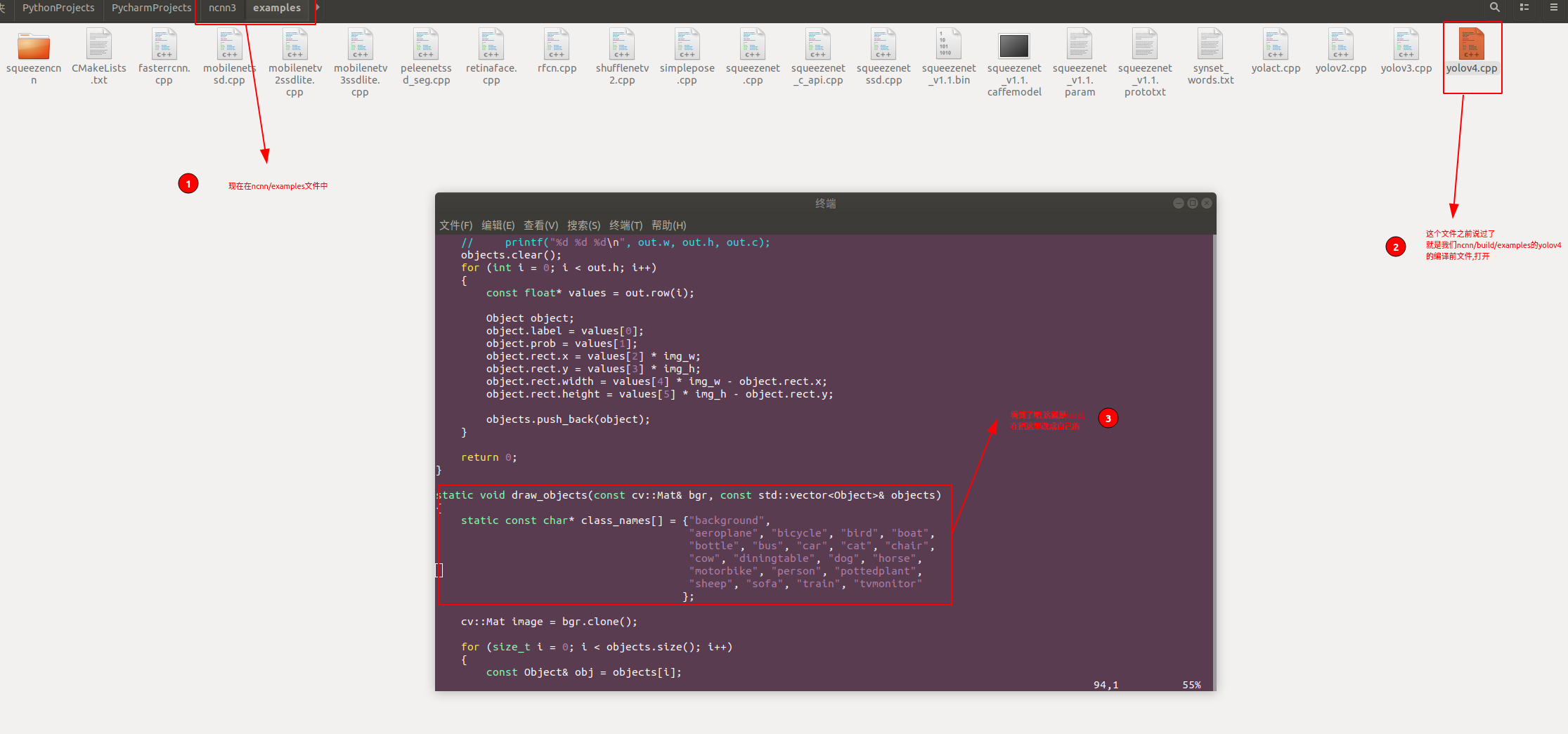1568x734 pixels.
Task: Maximize the 终端 terminal window
Action: 1193,203
